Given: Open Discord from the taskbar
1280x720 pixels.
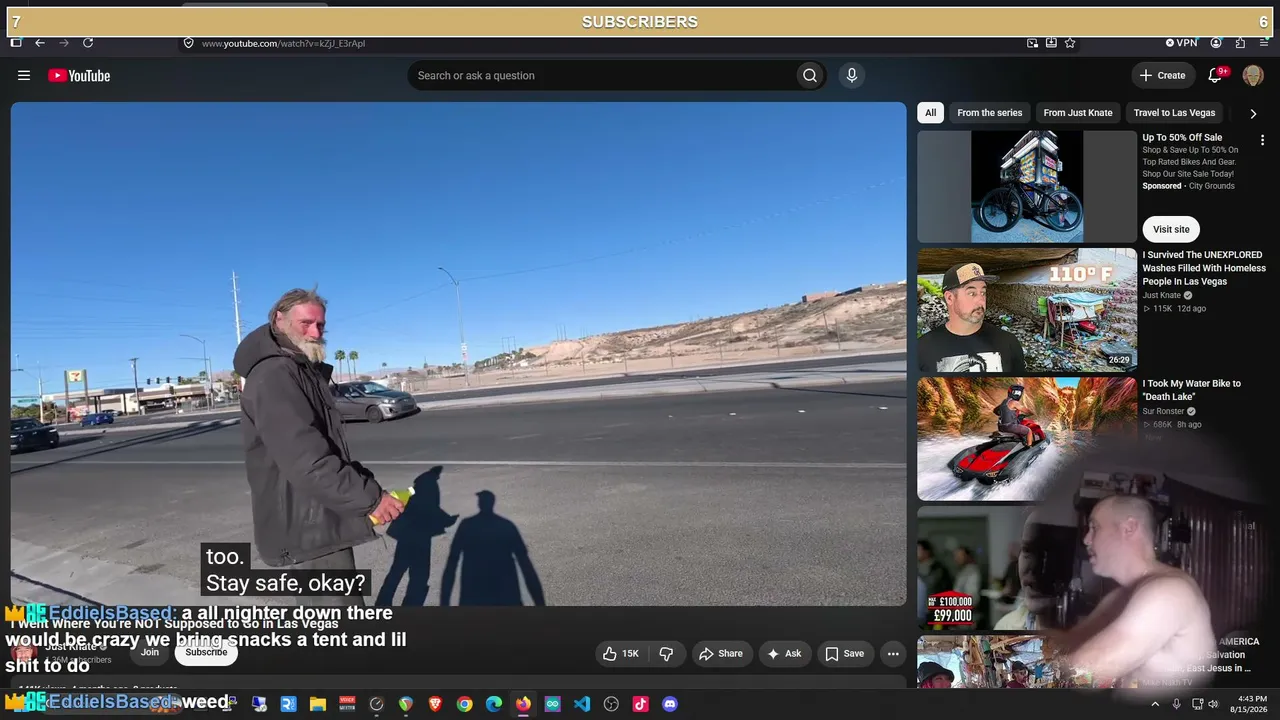Looking at the screenshot, I should click(x=670, y=704).
